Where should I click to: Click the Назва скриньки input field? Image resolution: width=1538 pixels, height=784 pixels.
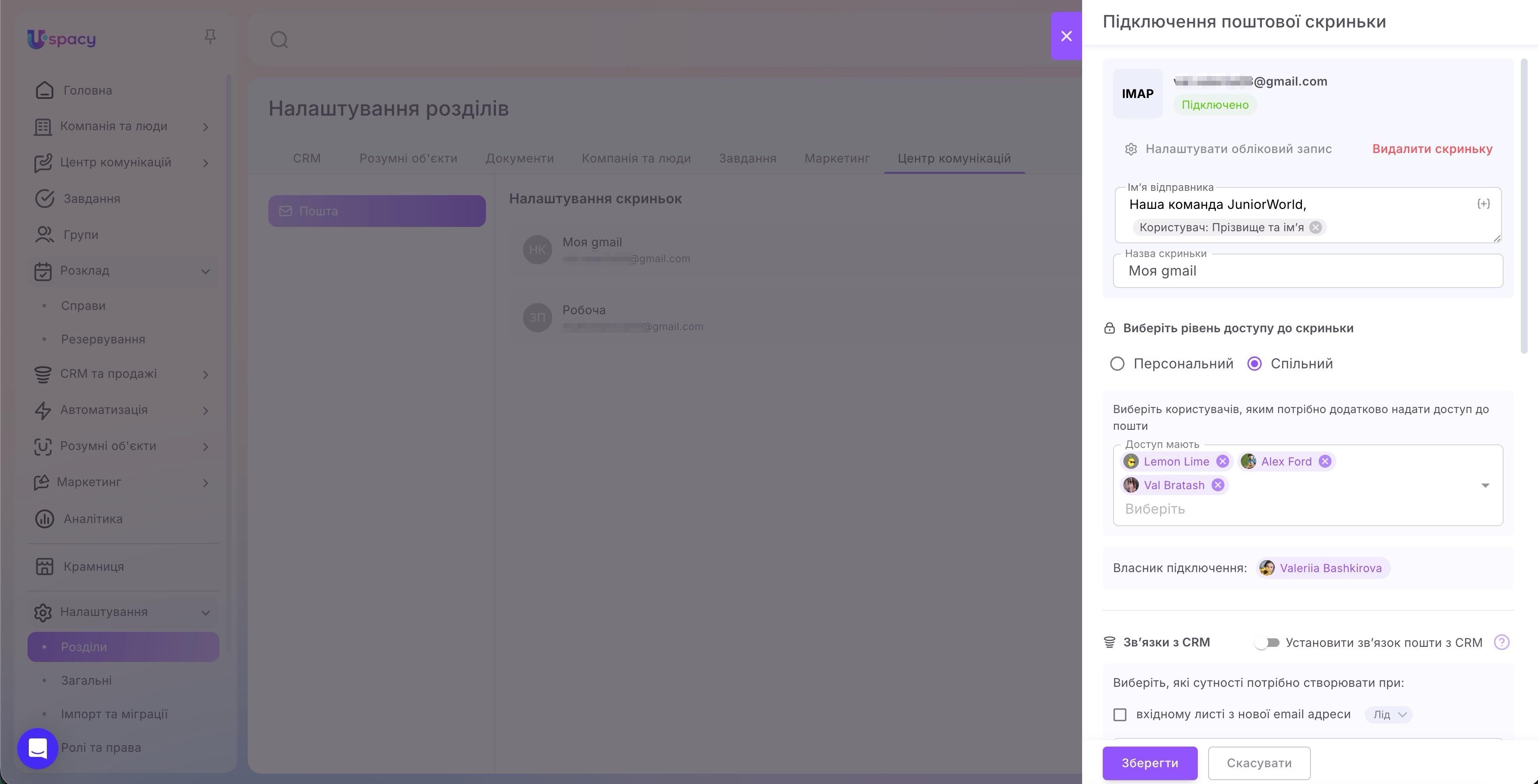1307,271
